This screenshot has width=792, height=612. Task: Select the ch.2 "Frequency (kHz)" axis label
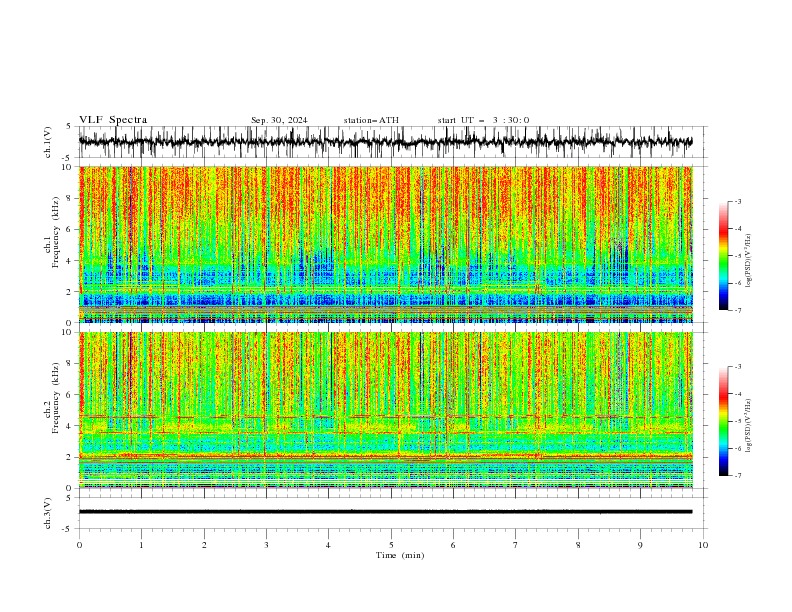click(x=55, y=398)
